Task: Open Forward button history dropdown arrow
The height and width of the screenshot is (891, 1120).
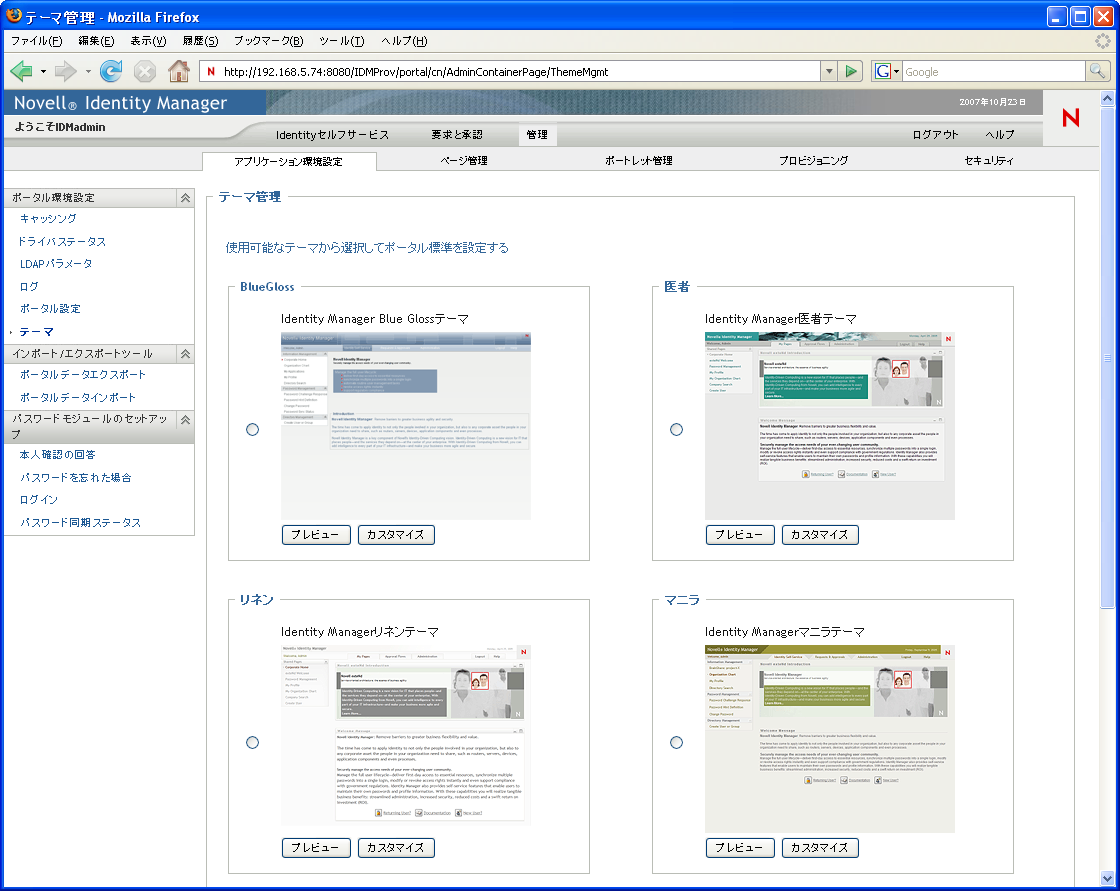Action: tap(88, 71)
